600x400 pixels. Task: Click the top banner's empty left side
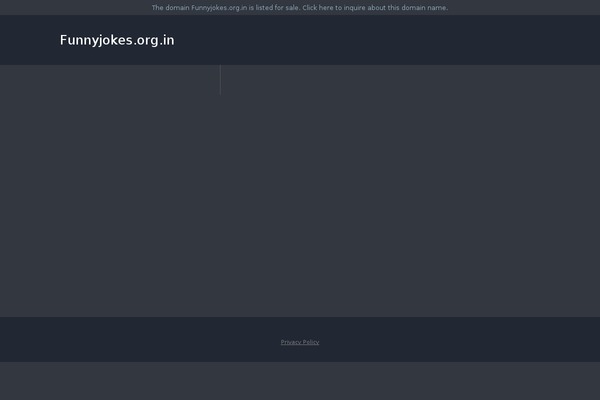75,7
